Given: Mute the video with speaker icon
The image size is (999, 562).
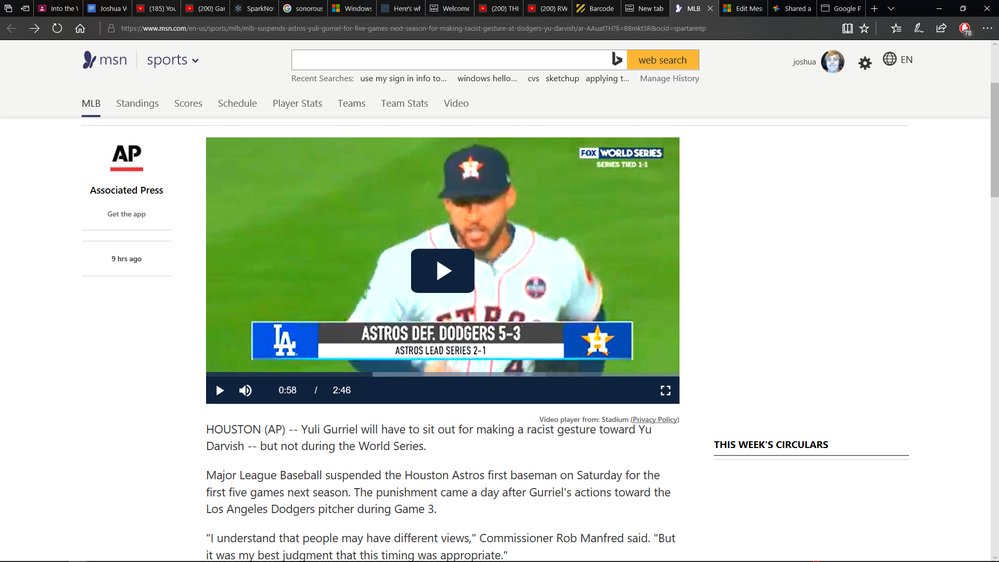Looking at the screenshot, I should pos(245,391).
